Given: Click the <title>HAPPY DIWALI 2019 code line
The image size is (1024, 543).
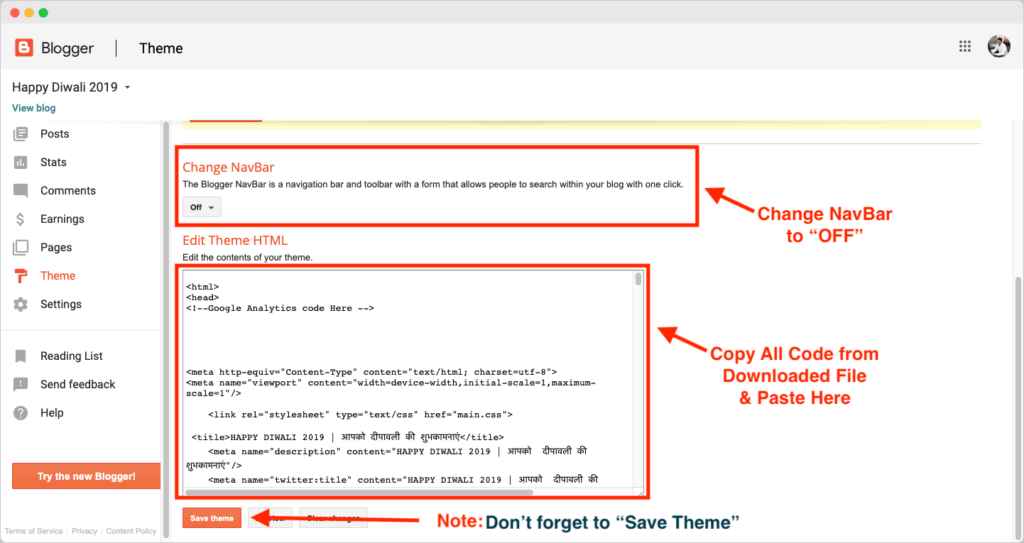Looking at the screenshot, I should [x=348, y=437].
